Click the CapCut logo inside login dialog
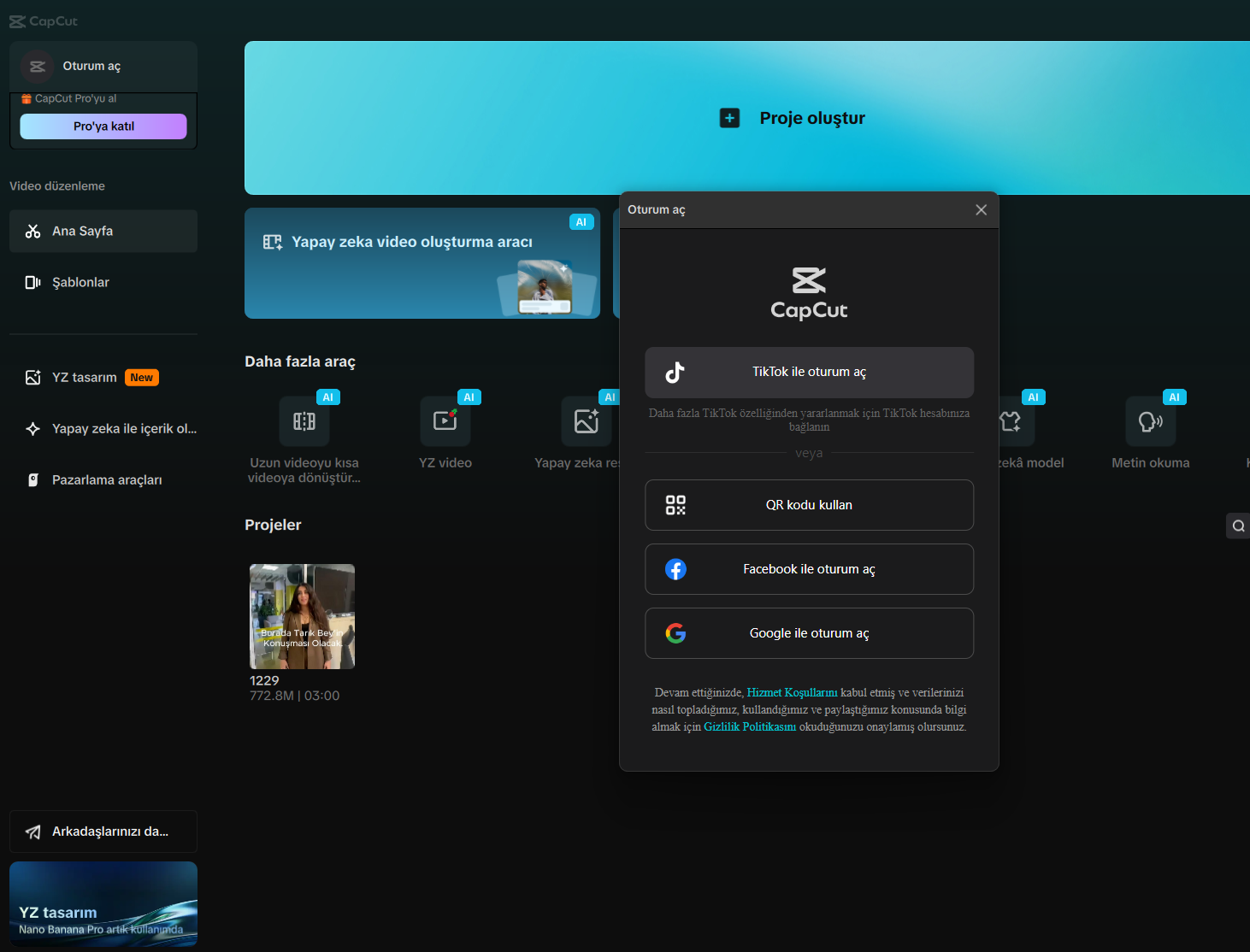 pyautogui.click(x=809, y=293)
